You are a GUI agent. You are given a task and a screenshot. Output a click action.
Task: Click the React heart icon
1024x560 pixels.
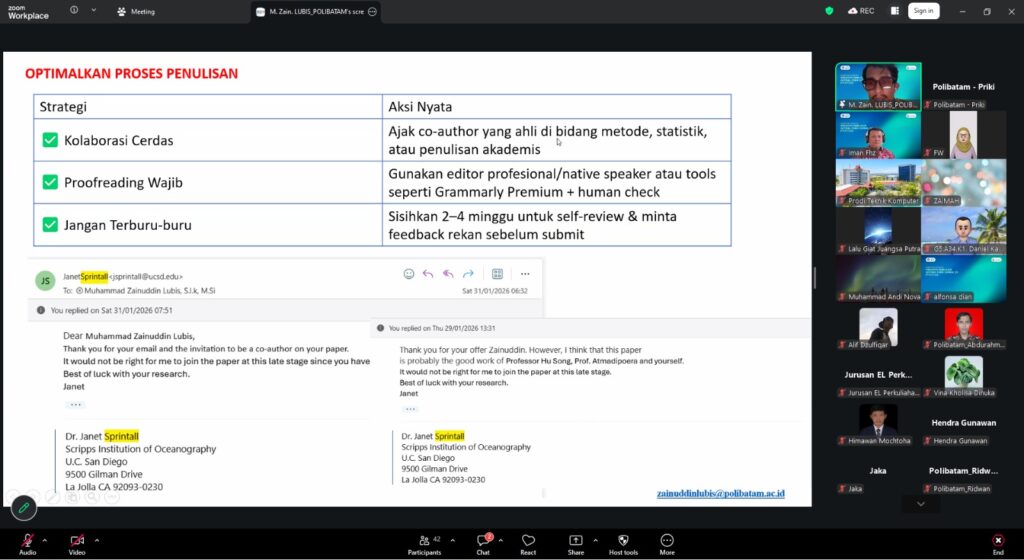(x=528, y=541)
